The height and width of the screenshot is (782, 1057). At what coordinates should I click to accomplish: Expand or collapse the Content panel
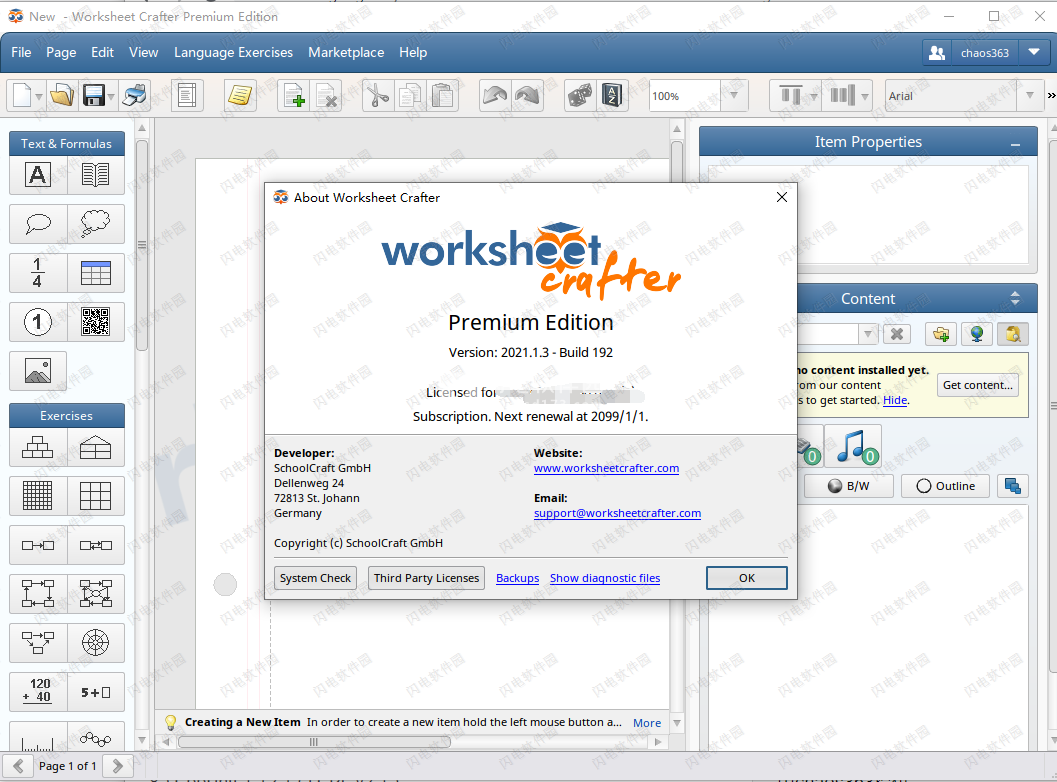pos(1015,299)
